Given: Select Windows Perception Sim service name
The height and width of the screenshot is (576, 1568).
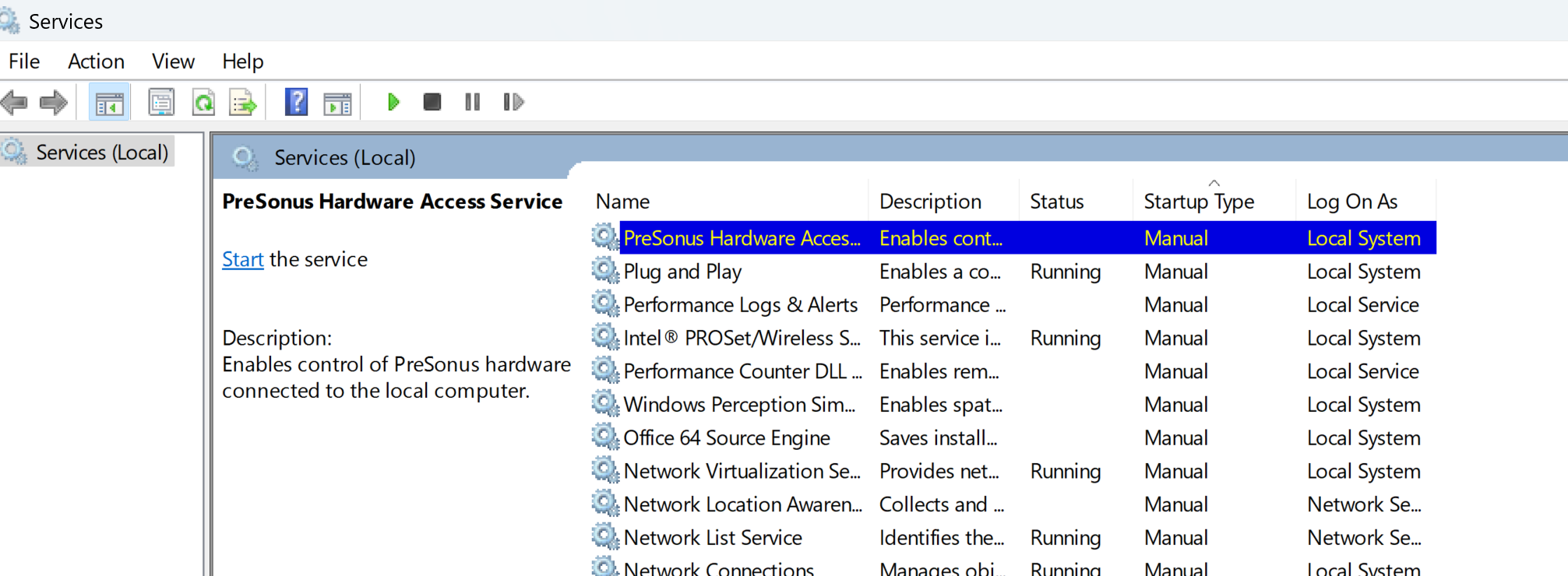Looking at the screenshot, I should click(x=739, y=405).
